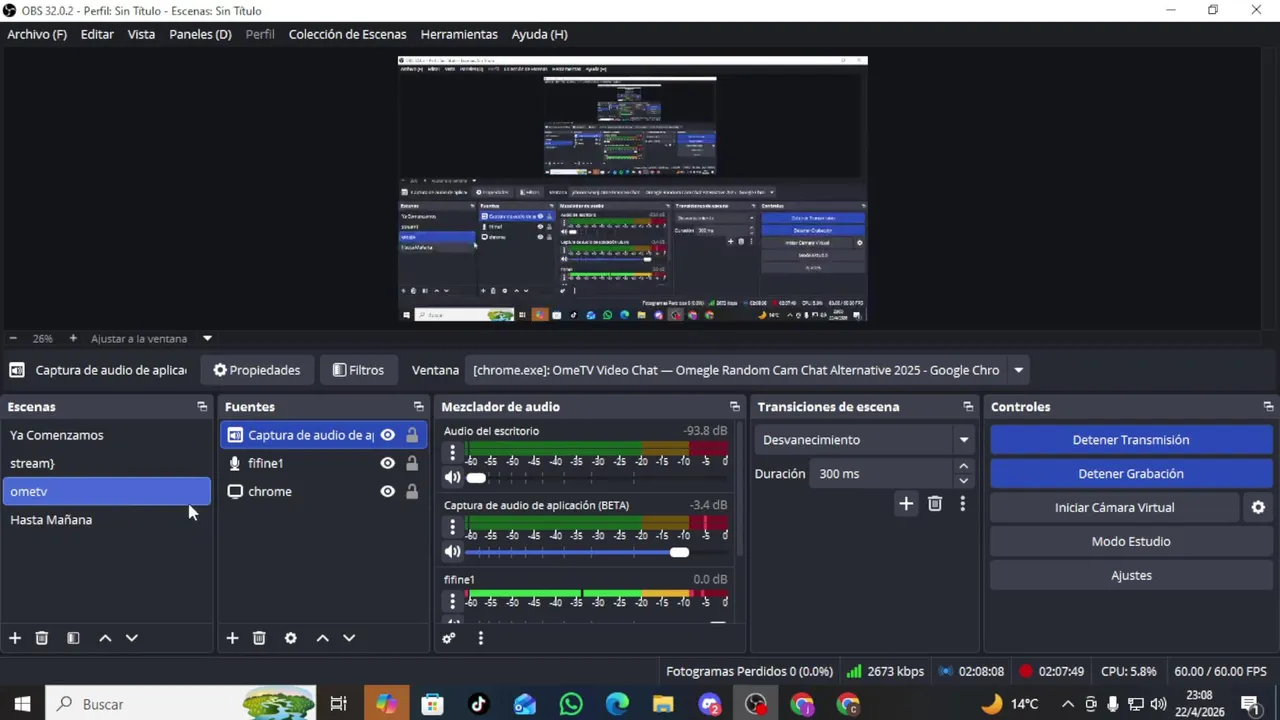Image resolution: width=1280 pixels, height=720 pixels.
Task: Click Detener Grabación button
Action: [1131, 474]
